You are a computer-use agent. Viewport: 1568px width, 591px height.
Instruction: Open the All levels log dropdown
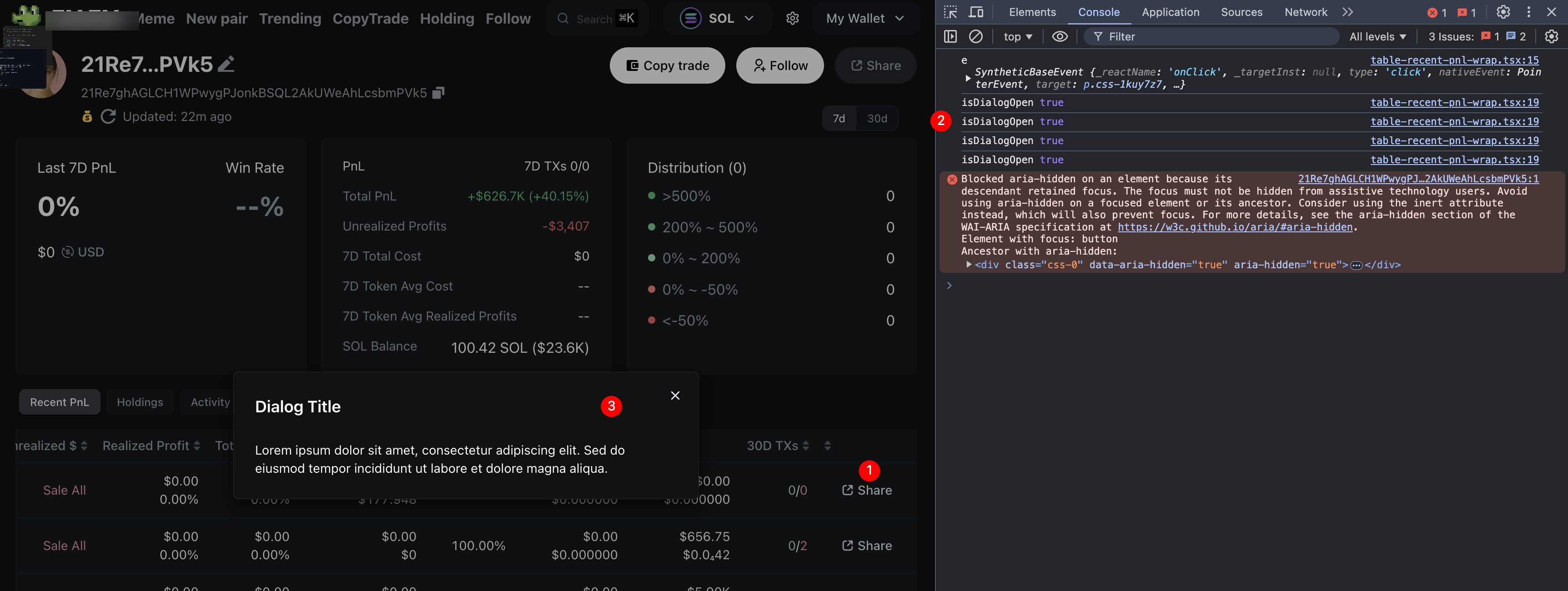click(1377, 36)
